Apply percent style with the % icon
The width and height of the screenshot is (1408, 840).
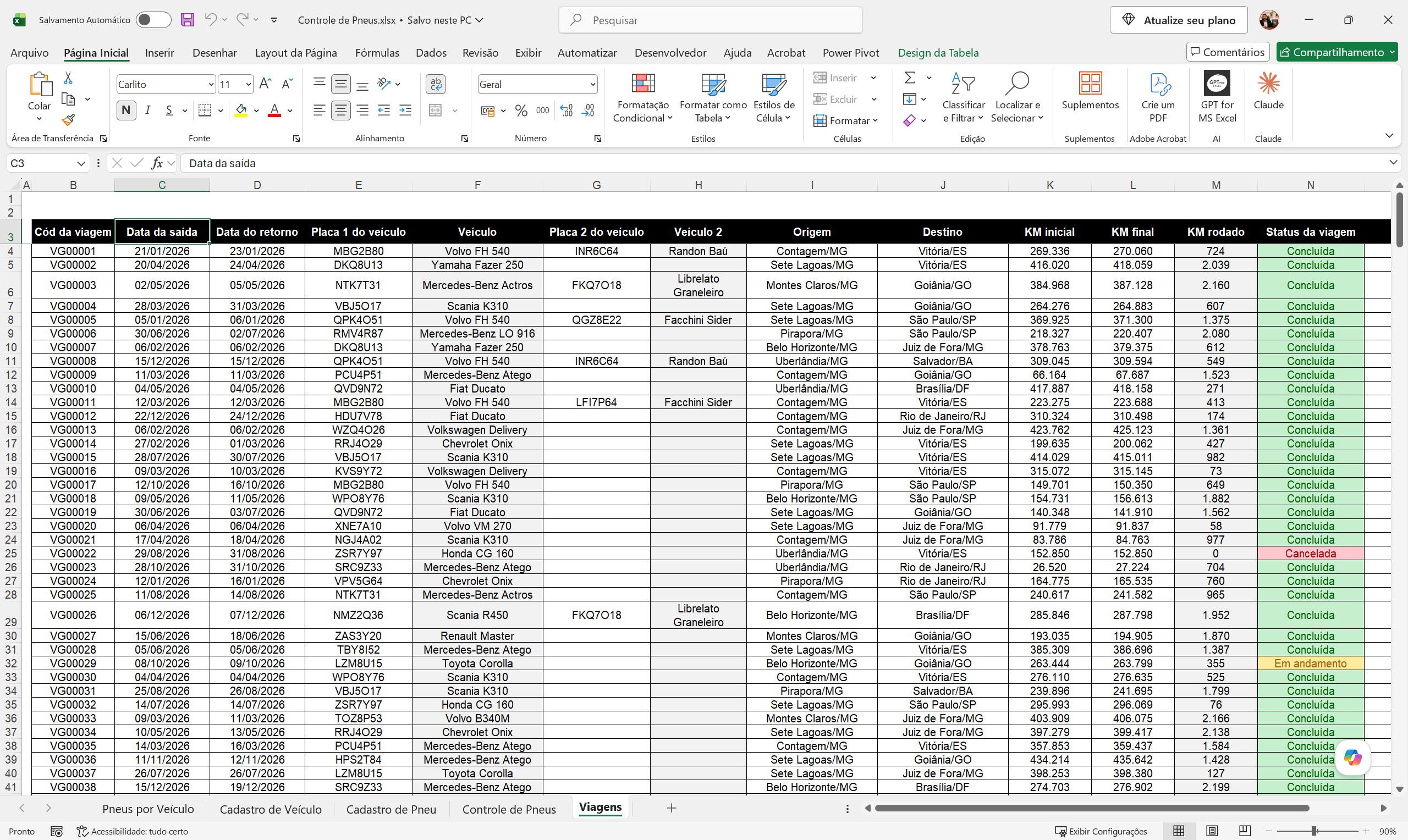click(521, 110)
